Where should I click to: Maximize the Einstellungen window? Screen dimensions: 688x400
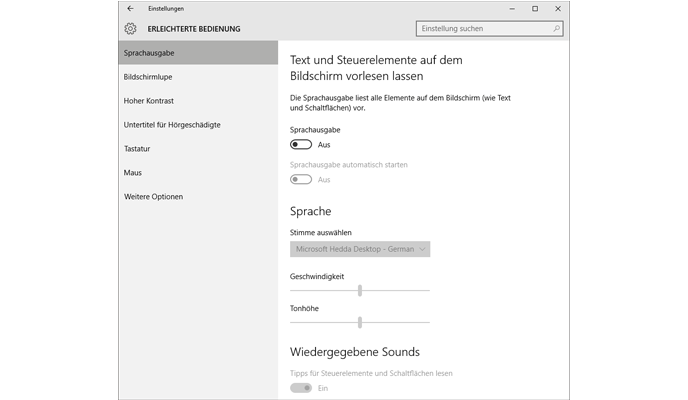(535, 8)
